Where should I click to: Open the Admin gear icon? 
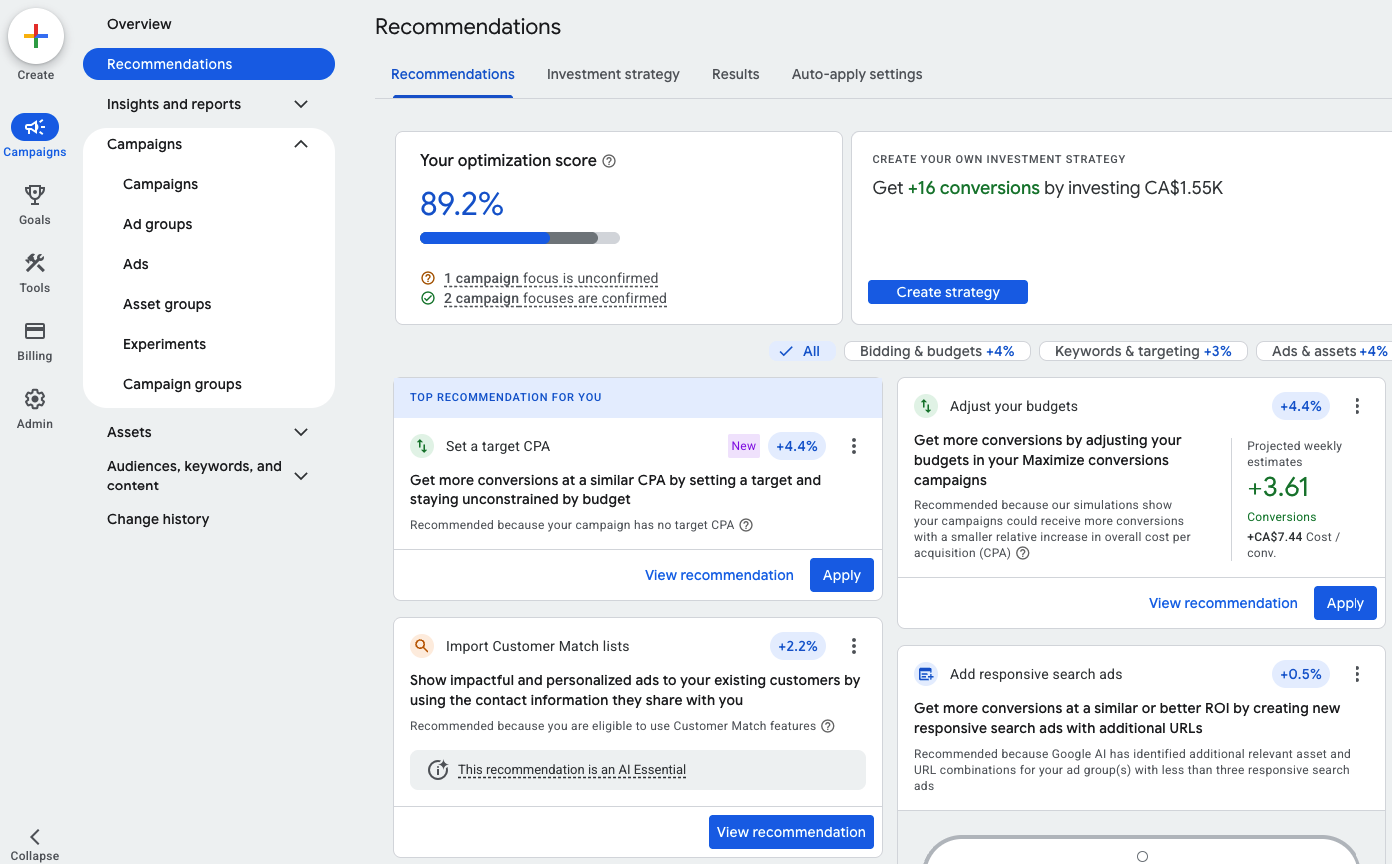point(35,399)
